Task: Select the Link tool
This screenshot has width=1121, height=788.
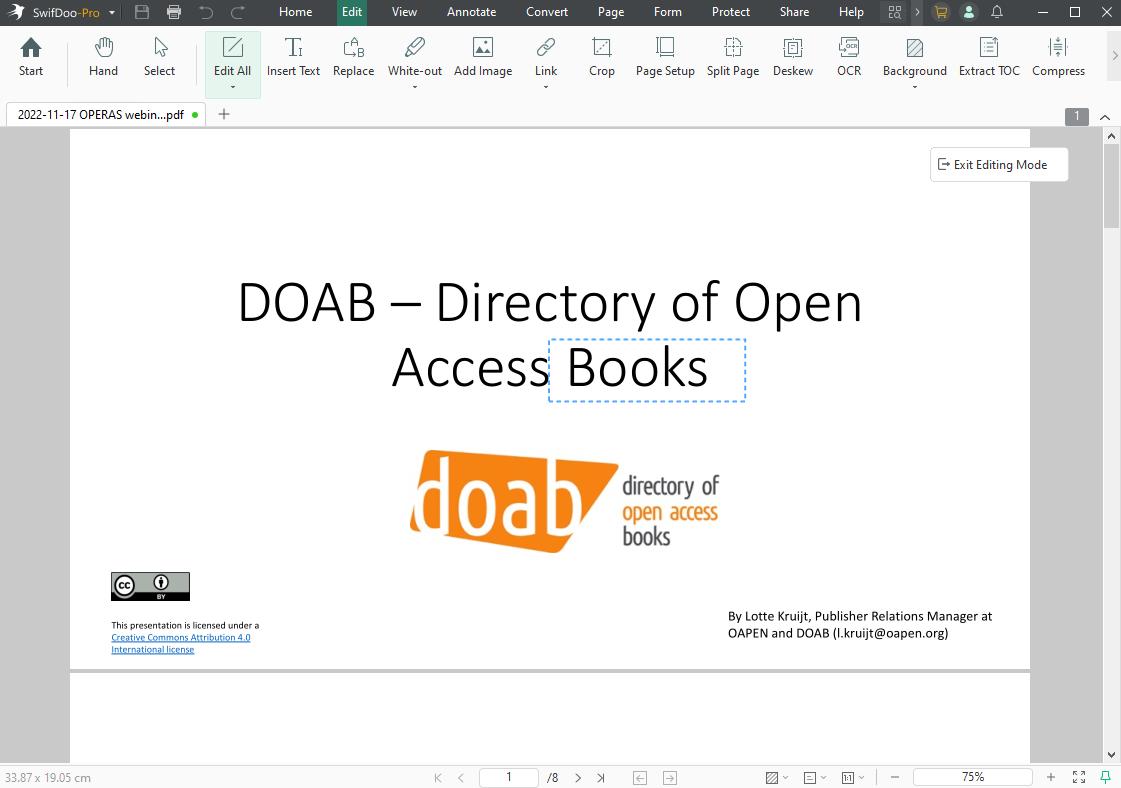Action: coord(545,57)
